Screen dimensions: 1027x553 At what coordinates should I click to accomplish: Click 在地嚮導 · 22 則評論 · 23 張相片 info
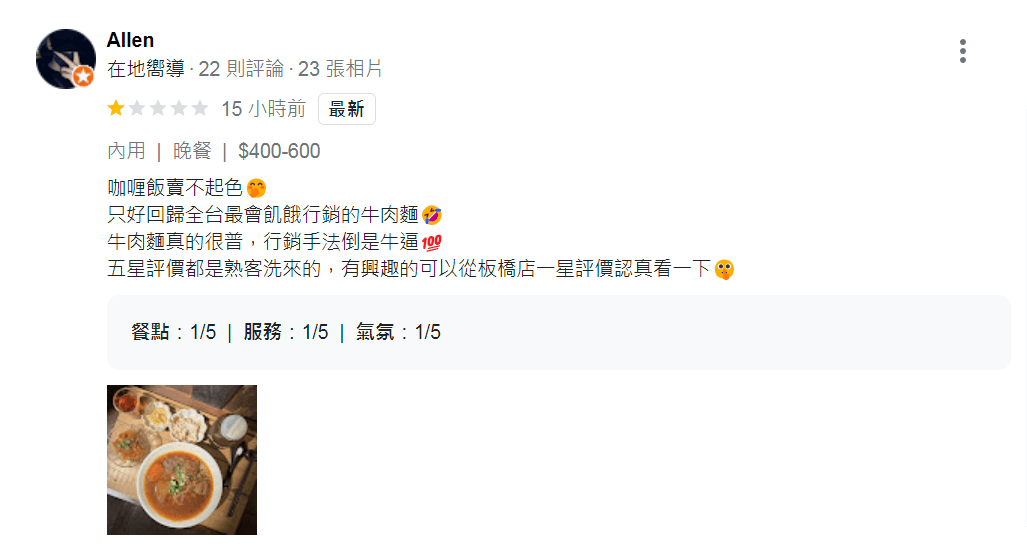click(244, 69)
